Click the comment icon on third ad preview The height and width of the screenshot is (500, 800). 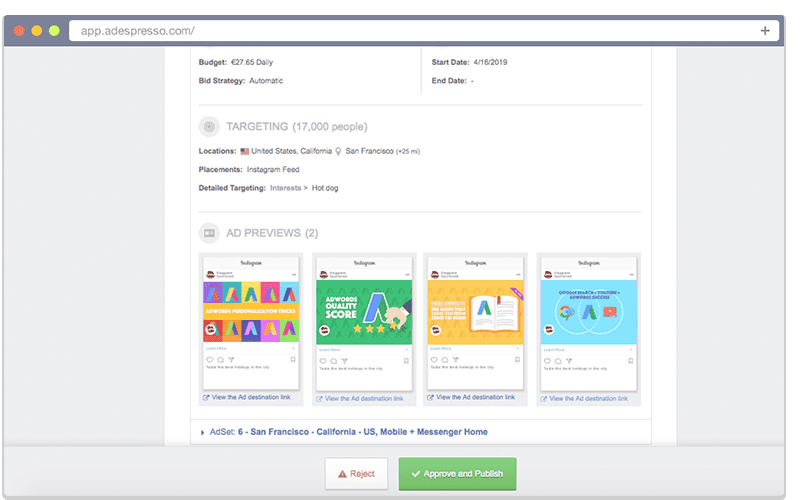pyautogui.click(x=444, y=359)
